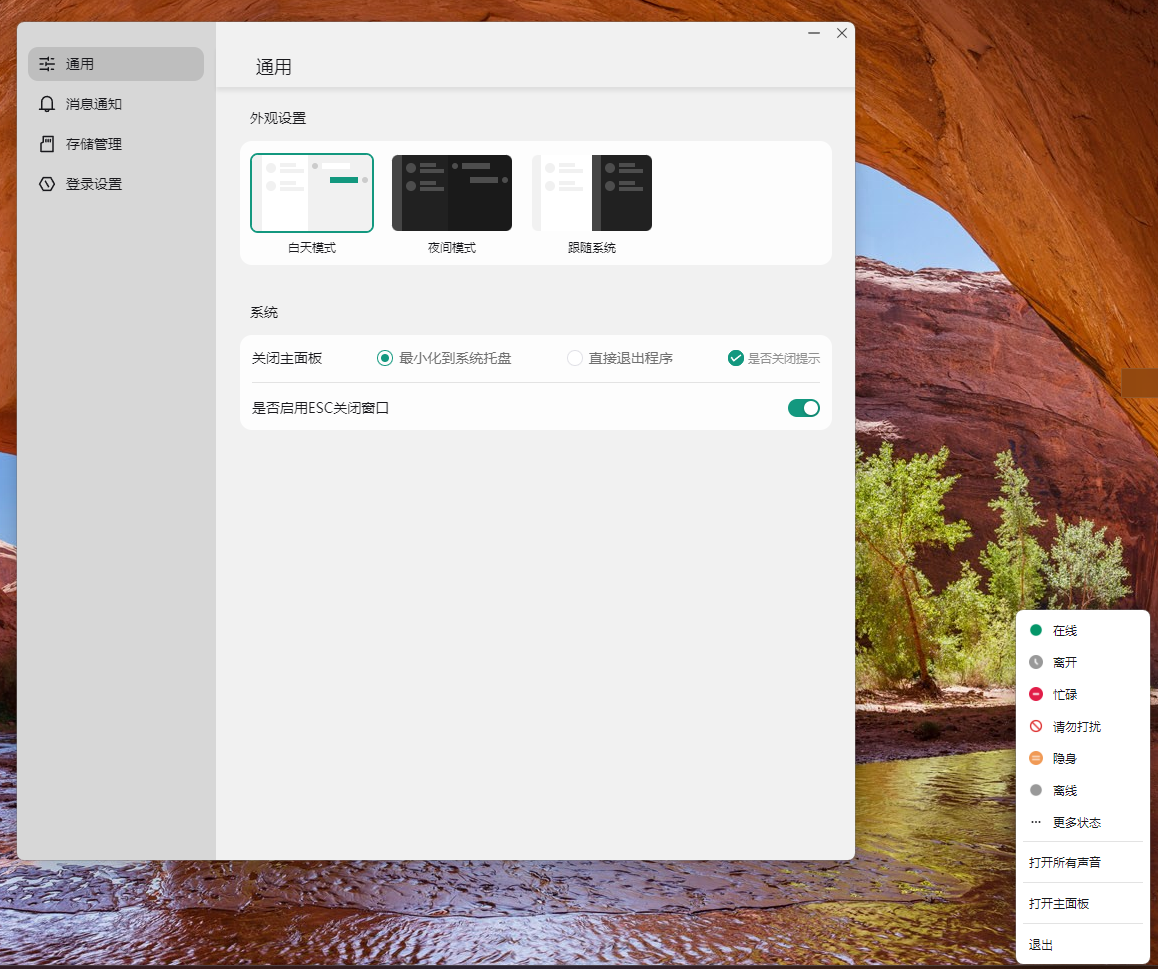1158x969 pixels.
Task: Choose the 夜间模式 theme thumbnail
Action: 452,193
